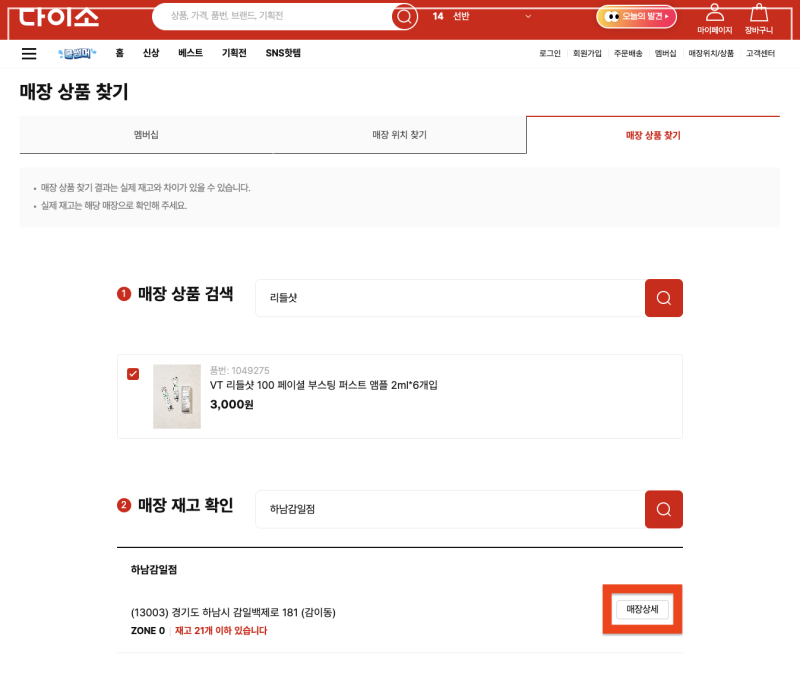
Task: Click the 매장상세 button
Action: tap(642, 609)
